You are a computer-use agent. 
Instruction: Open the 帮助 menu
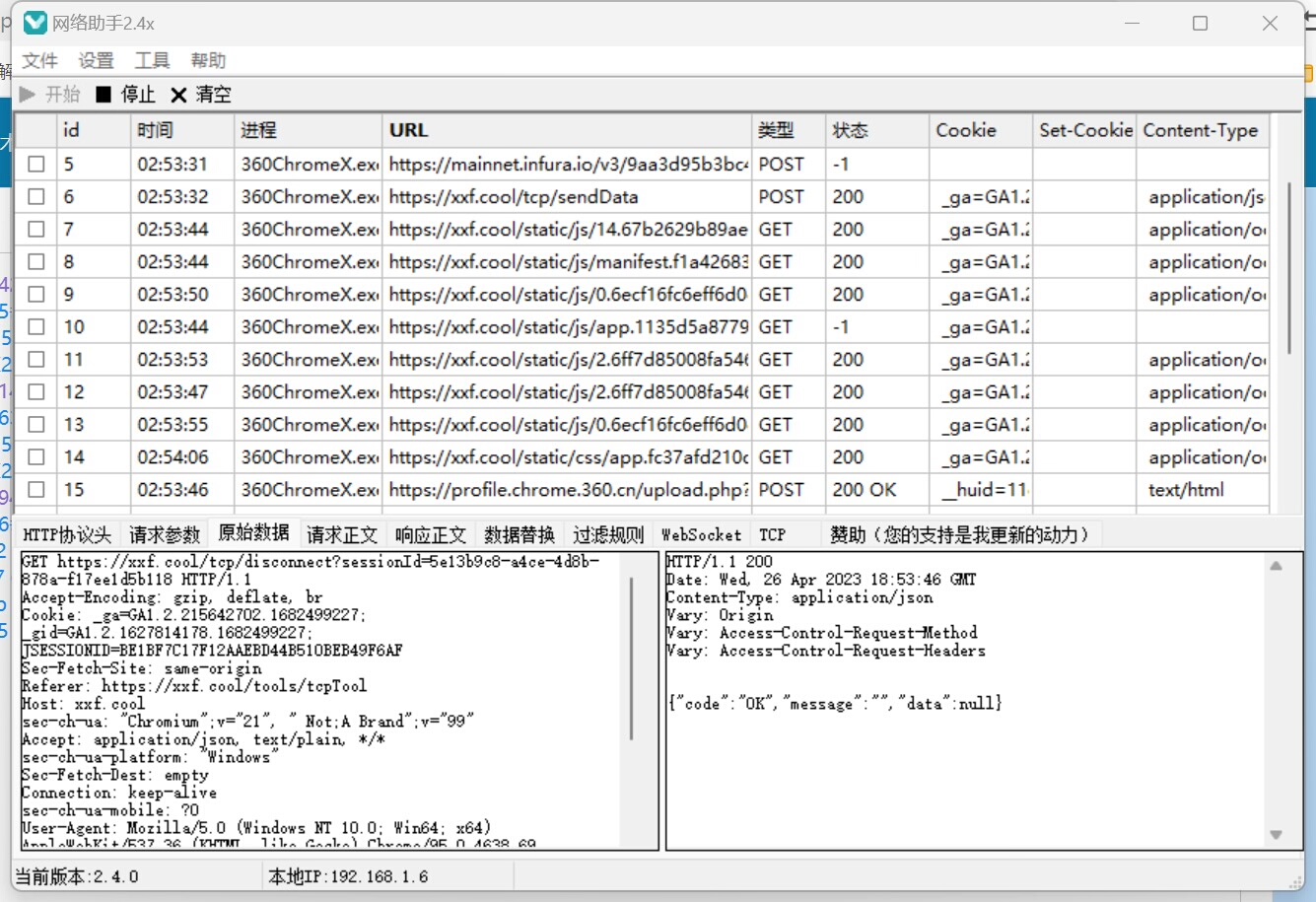[x=208, y=61]
